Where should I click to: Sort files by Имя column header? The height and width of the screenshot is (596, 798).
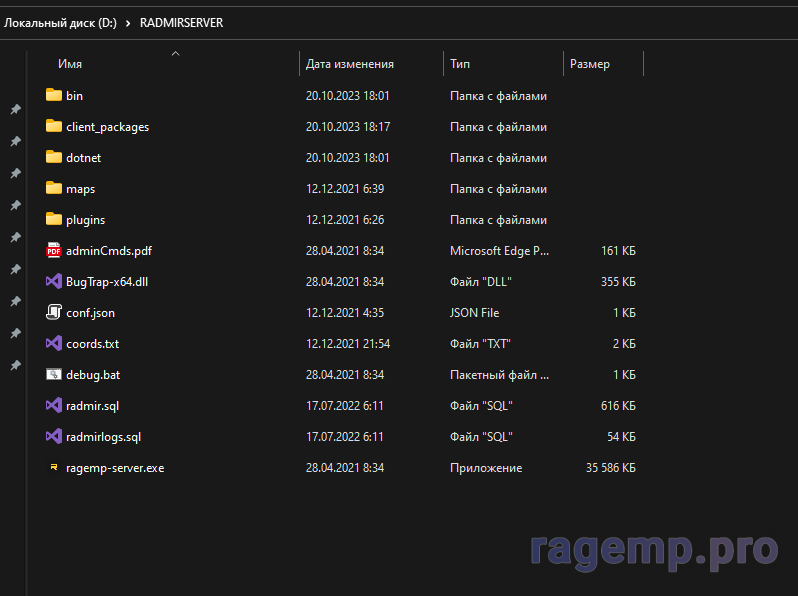(x=70, y=64)
